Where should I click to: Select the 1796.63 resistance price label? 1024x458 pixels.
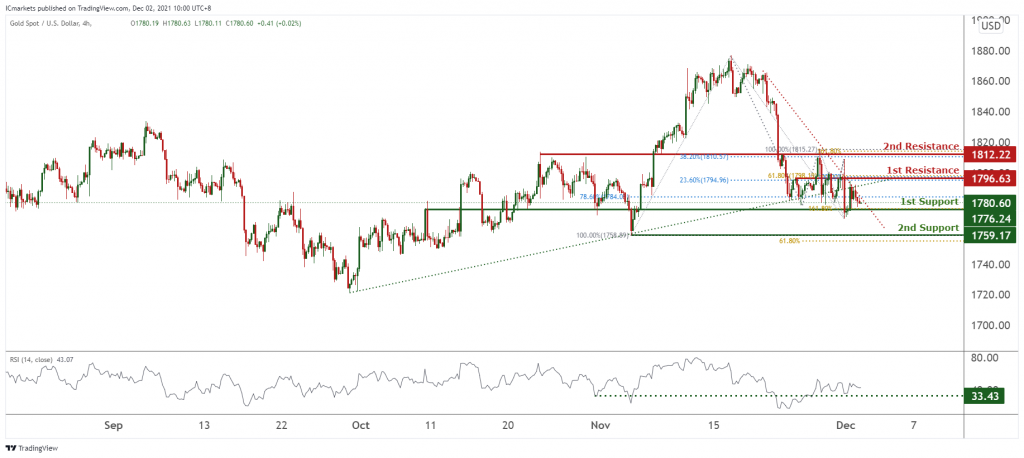989,178
